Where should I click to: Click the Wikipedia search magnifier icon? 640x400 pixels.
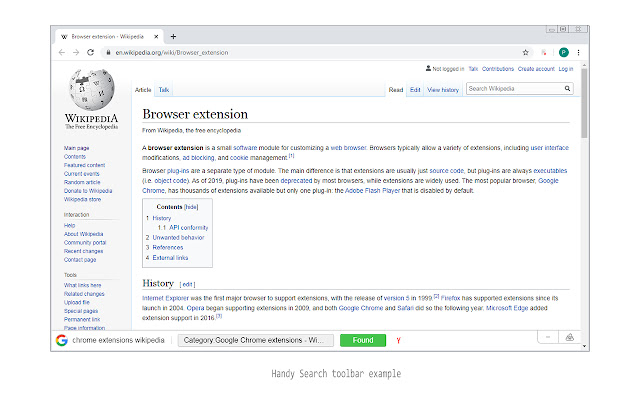[567, 89]
